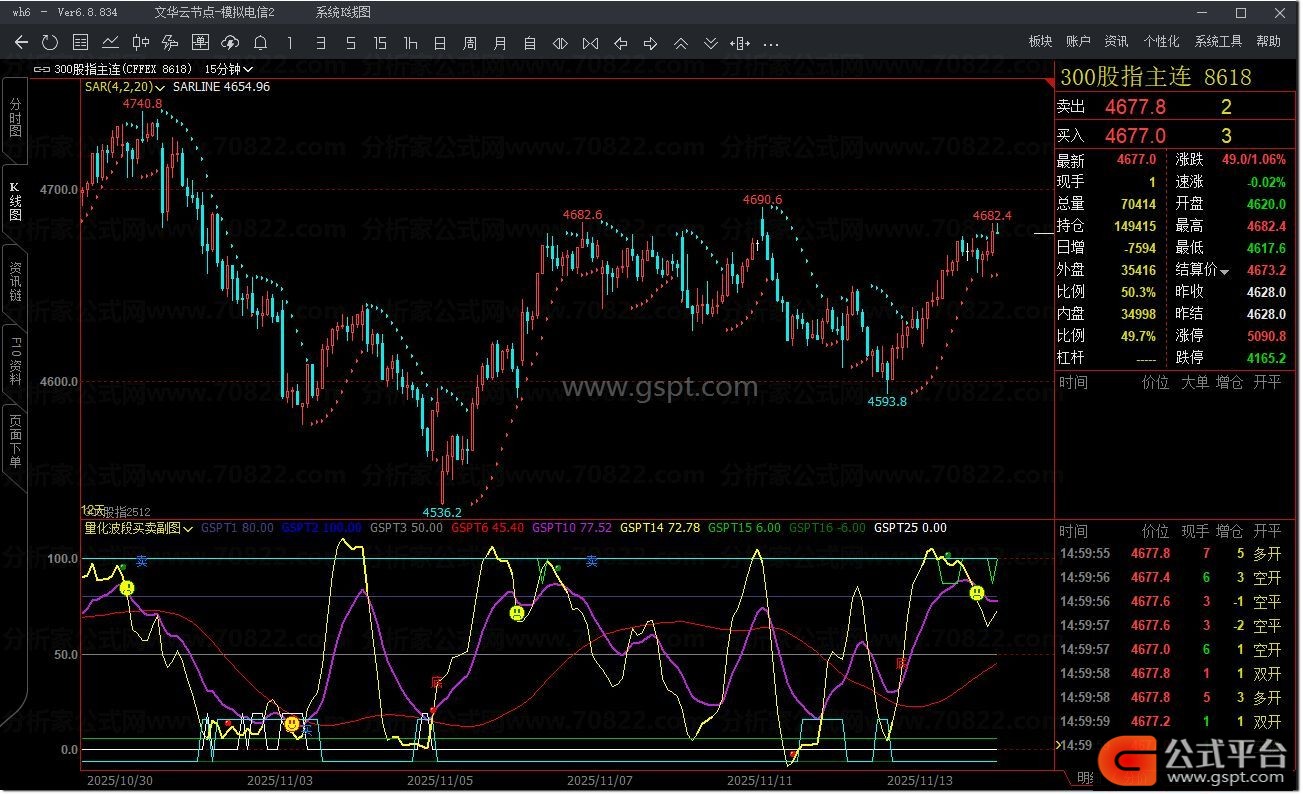Open the quote list table icon
The image size is (1303, 794).
point(81,43)
